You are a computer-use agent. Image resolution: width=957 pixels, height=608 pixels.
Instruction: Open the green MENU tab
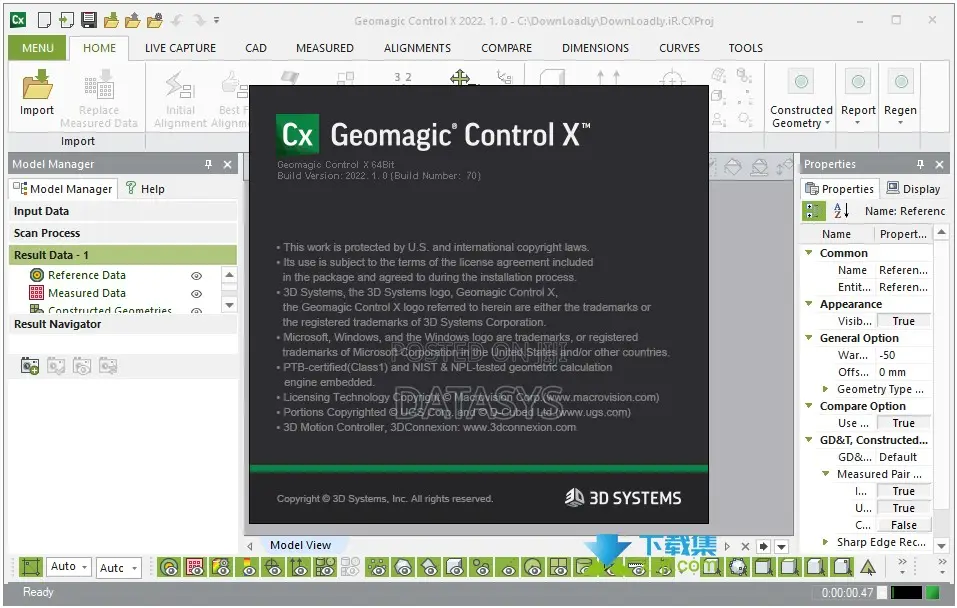point(37,48)
